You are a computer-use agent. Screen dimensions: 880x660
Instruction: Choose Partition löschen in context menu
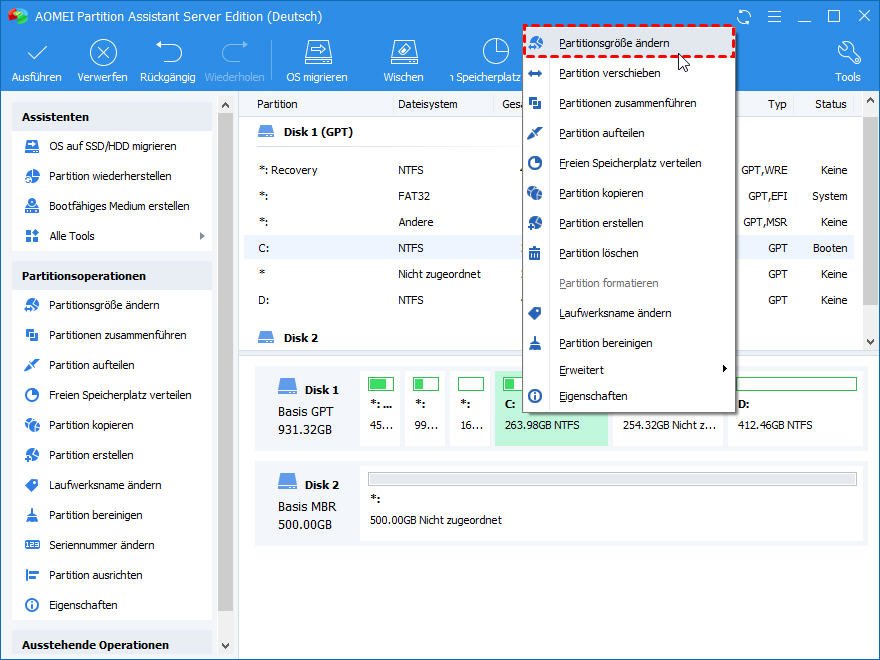pos(629,253)
